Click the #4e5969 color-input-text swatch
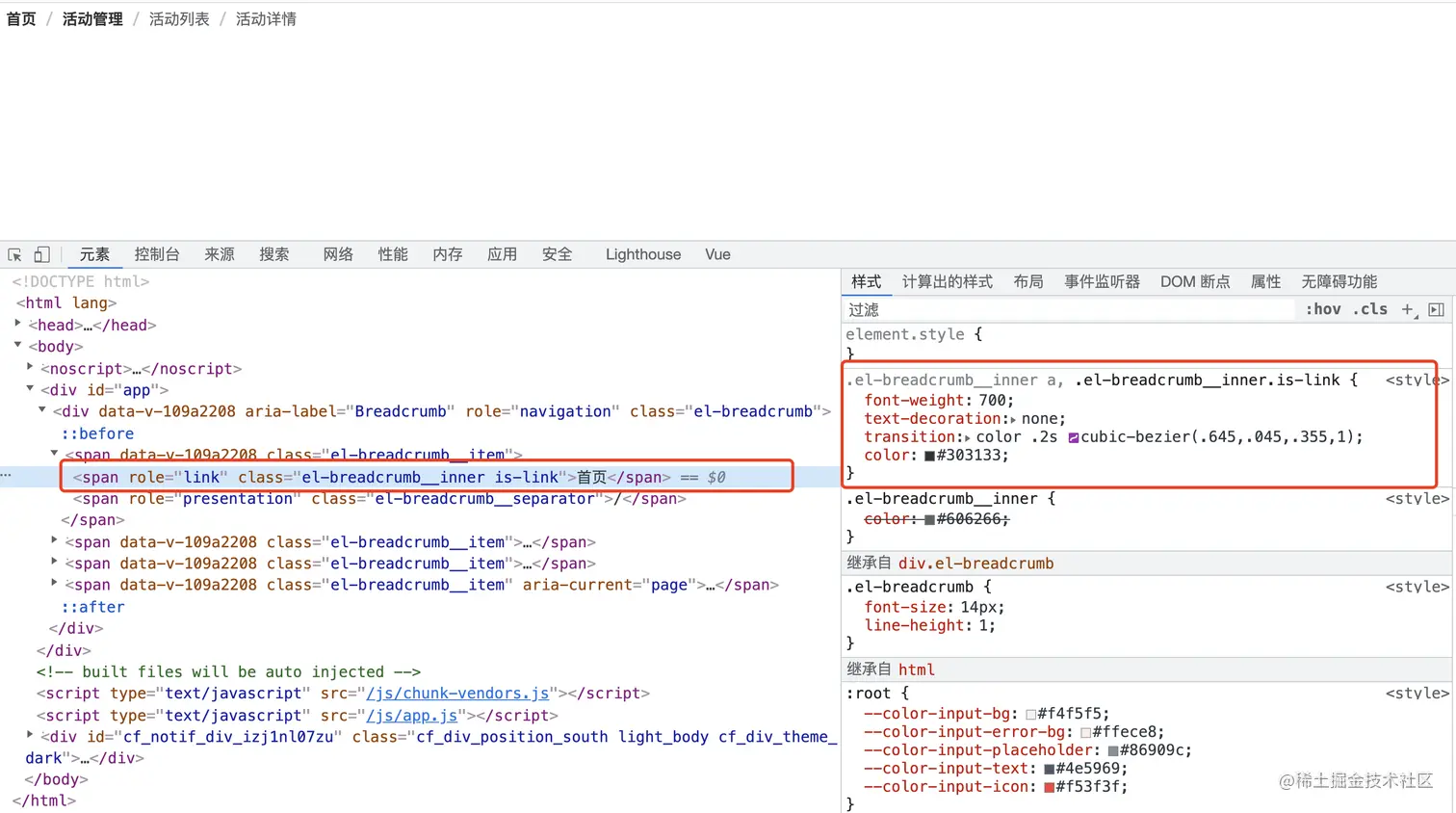 point(1050,769)
